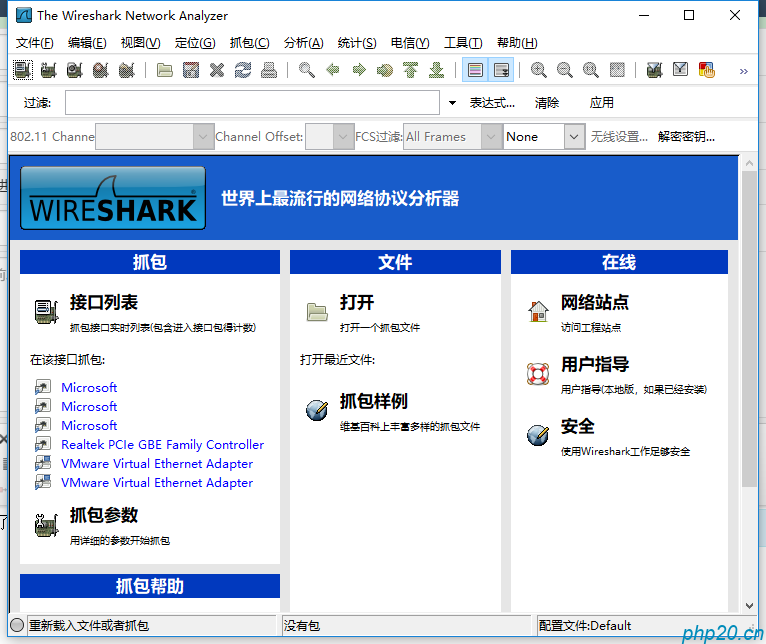Image resolution: width=766 pixels, height=644 pixels.
Task: Open the 安全 security page link
Action: pos(577,427)
